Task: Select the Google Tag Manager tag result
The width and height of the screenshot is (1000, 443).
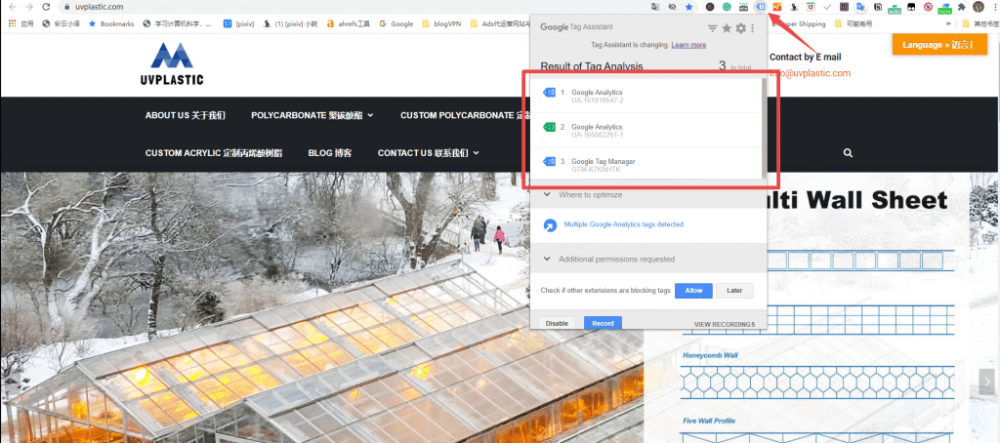Action: coord(602,165)
